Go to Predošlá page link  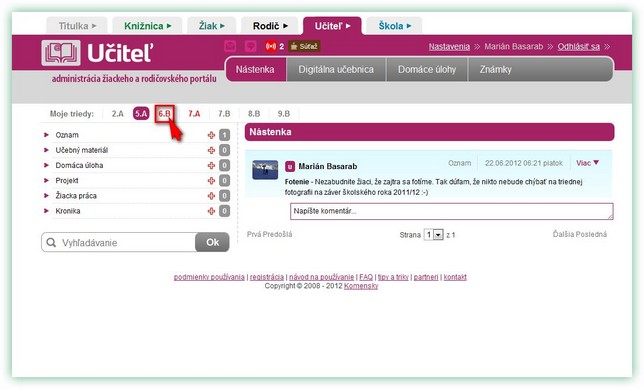tap(277, 235)
